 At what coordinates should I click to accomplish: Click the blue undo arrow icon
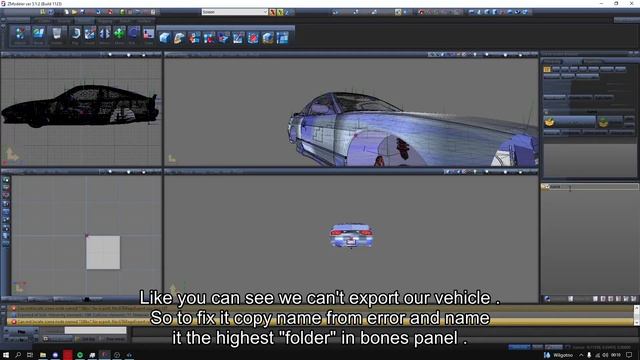[x=98, y=12]
